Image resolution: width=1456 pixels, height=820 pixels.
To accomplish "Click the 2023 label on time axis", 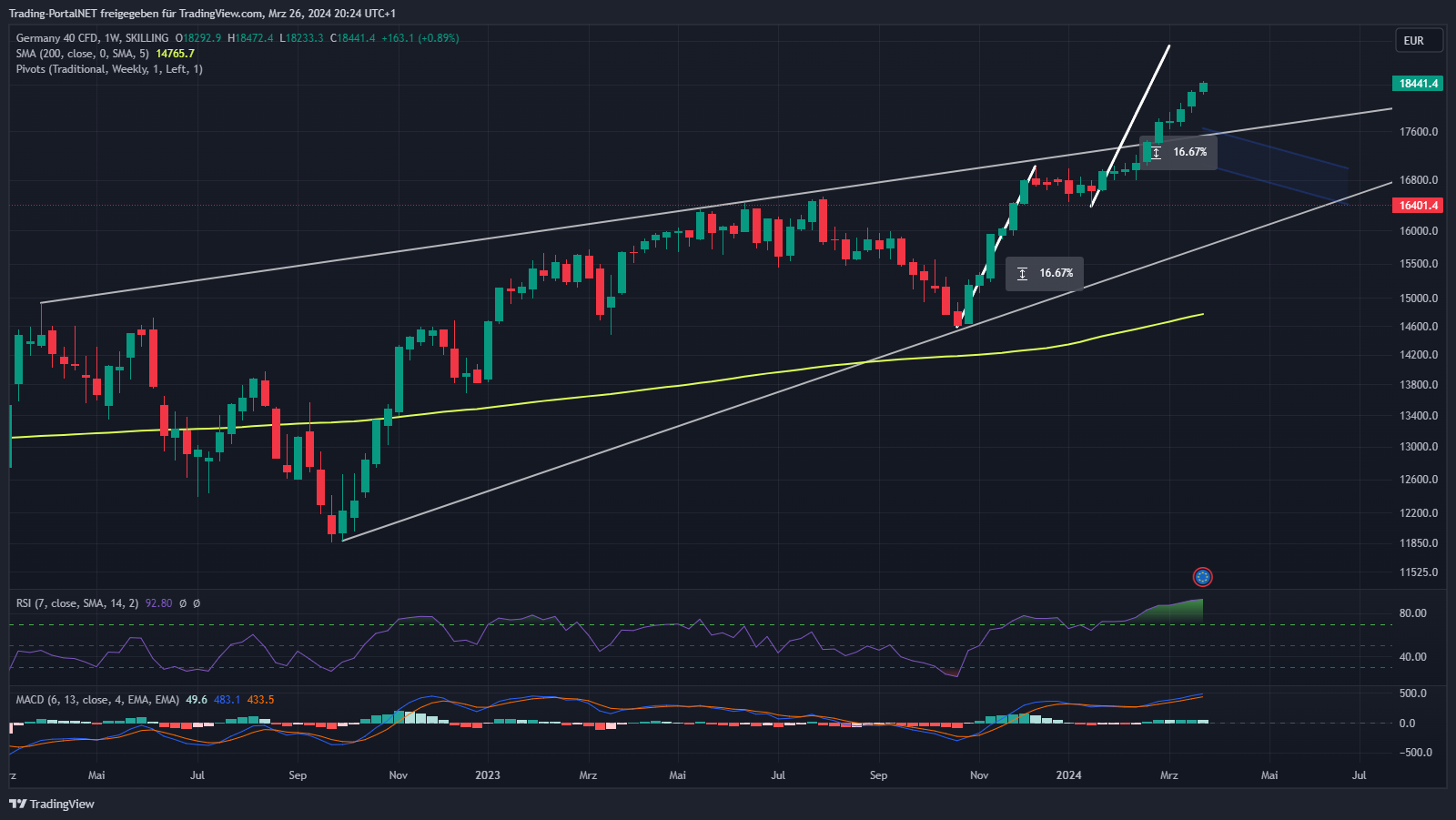I will pos(488,775).
